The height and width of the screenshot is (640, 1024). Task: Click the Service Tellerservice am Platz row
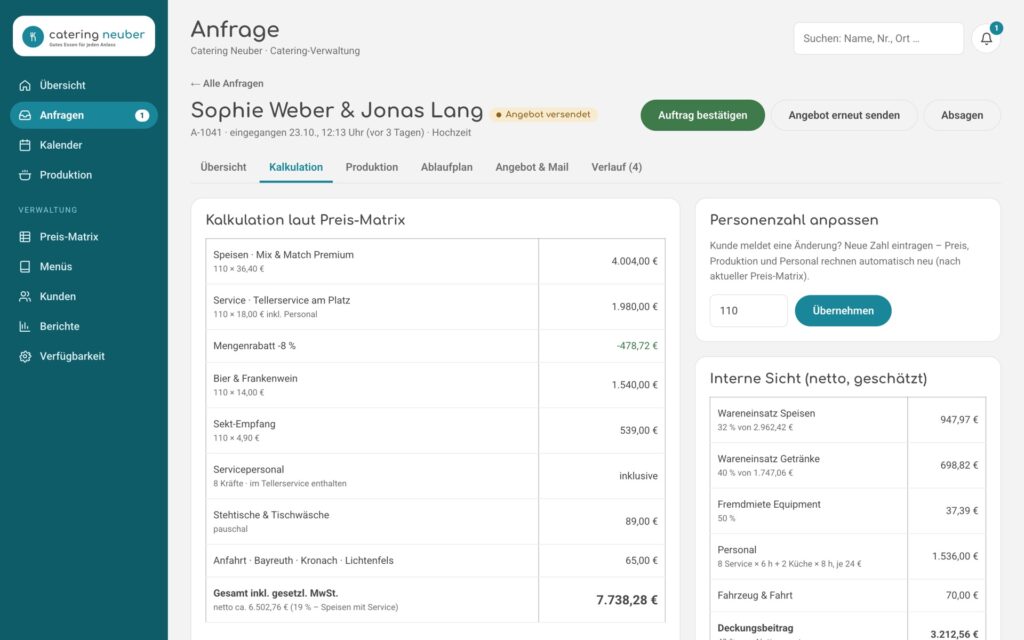click(x=436, y=307)
